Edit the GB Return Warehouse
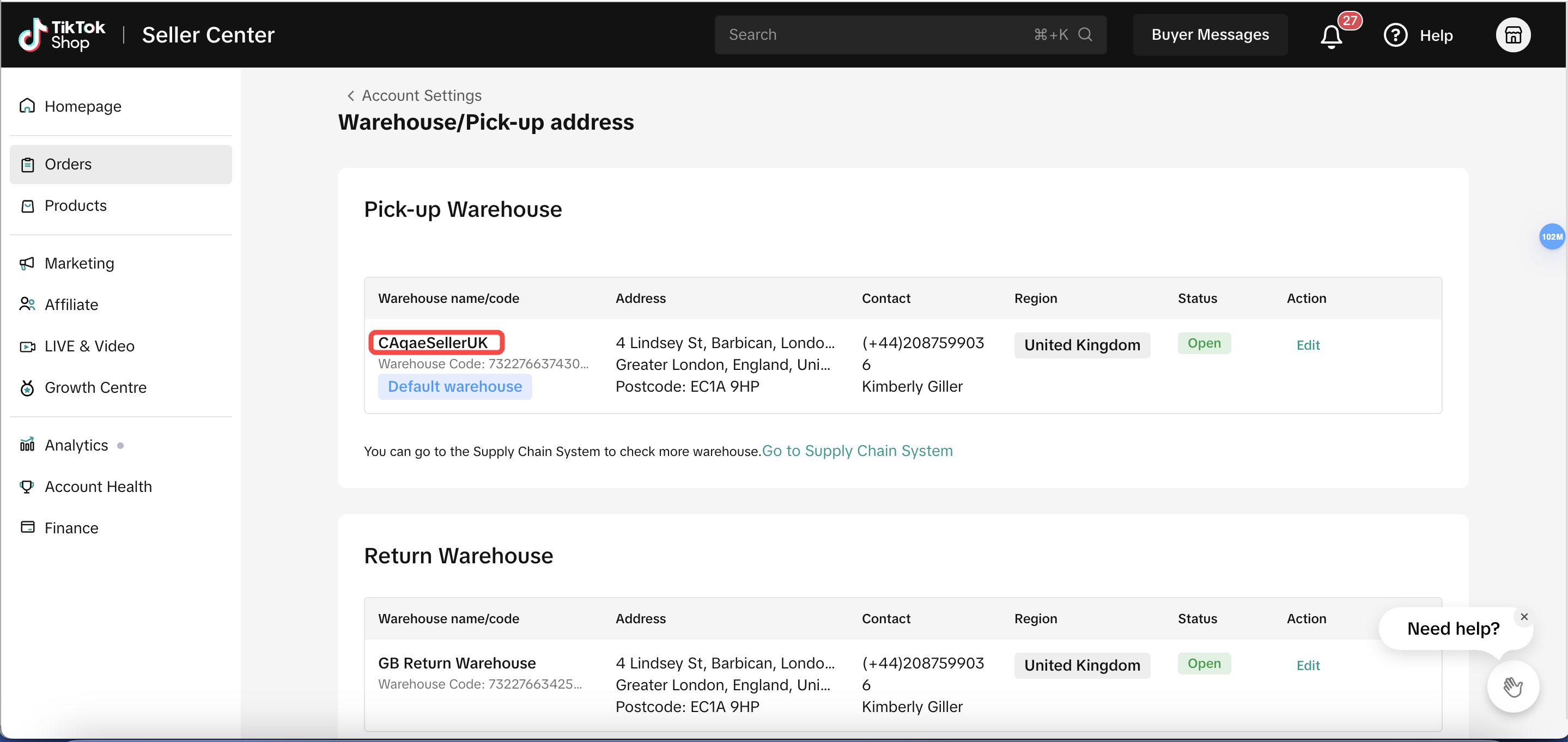The image size is (1568, 742). coord(1308,665)
